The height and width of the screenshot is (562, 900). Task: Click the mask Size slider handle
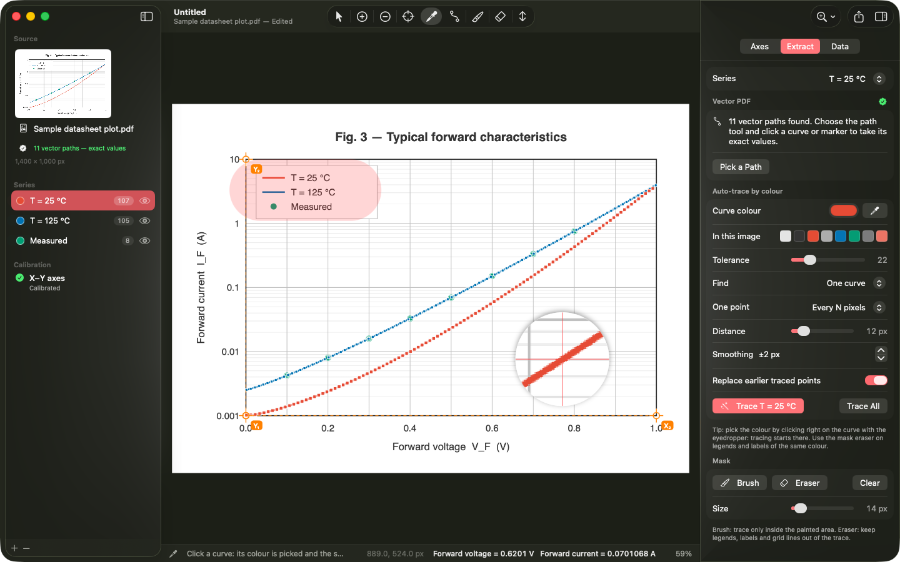[x=800, y=508]
